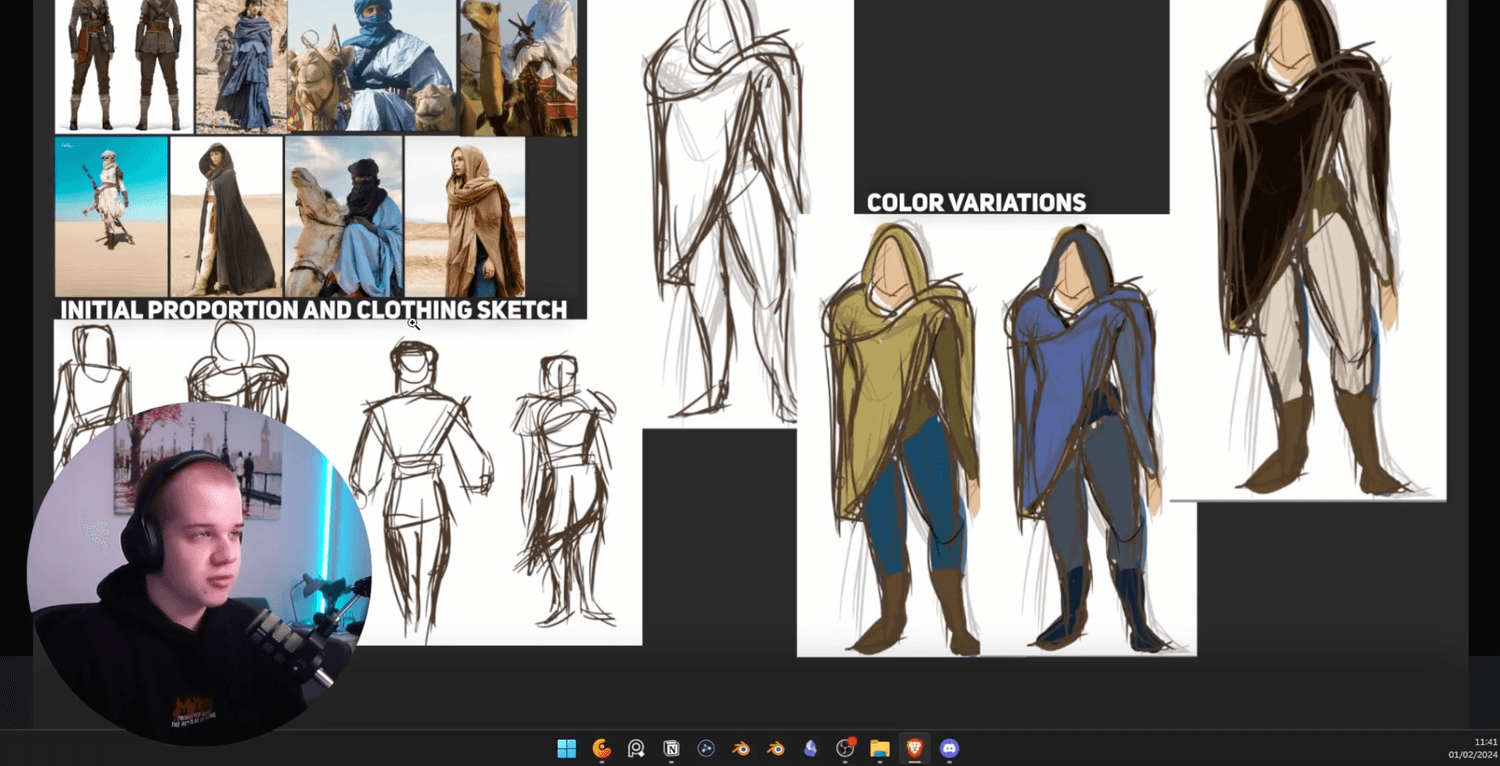Click reference photo of woman in tan shawl
The width and height of the screenshot is (1500, 766).
pos(465,216)
